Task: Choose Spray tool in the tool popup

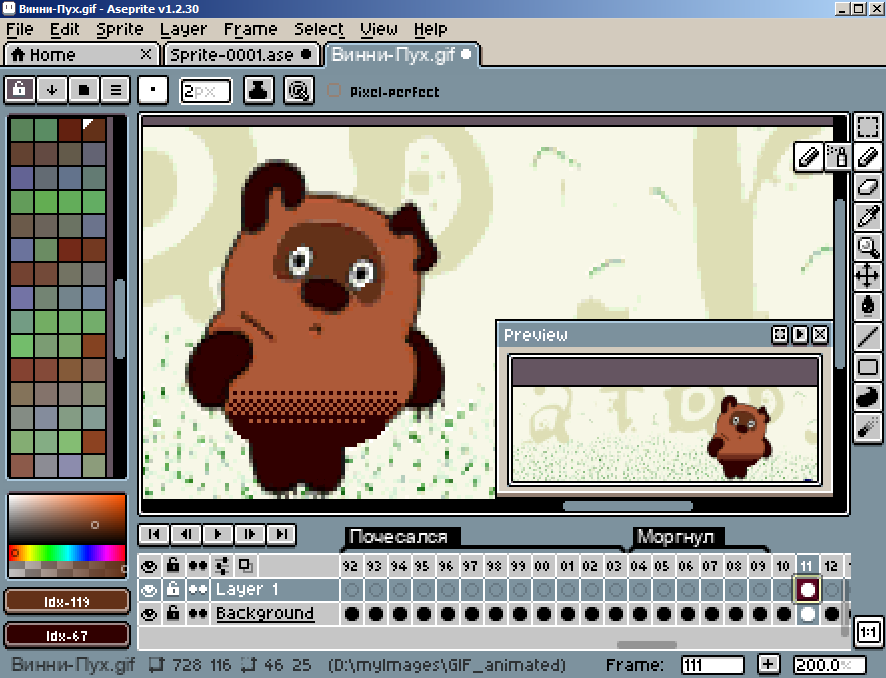Action: tap(837, 157)
